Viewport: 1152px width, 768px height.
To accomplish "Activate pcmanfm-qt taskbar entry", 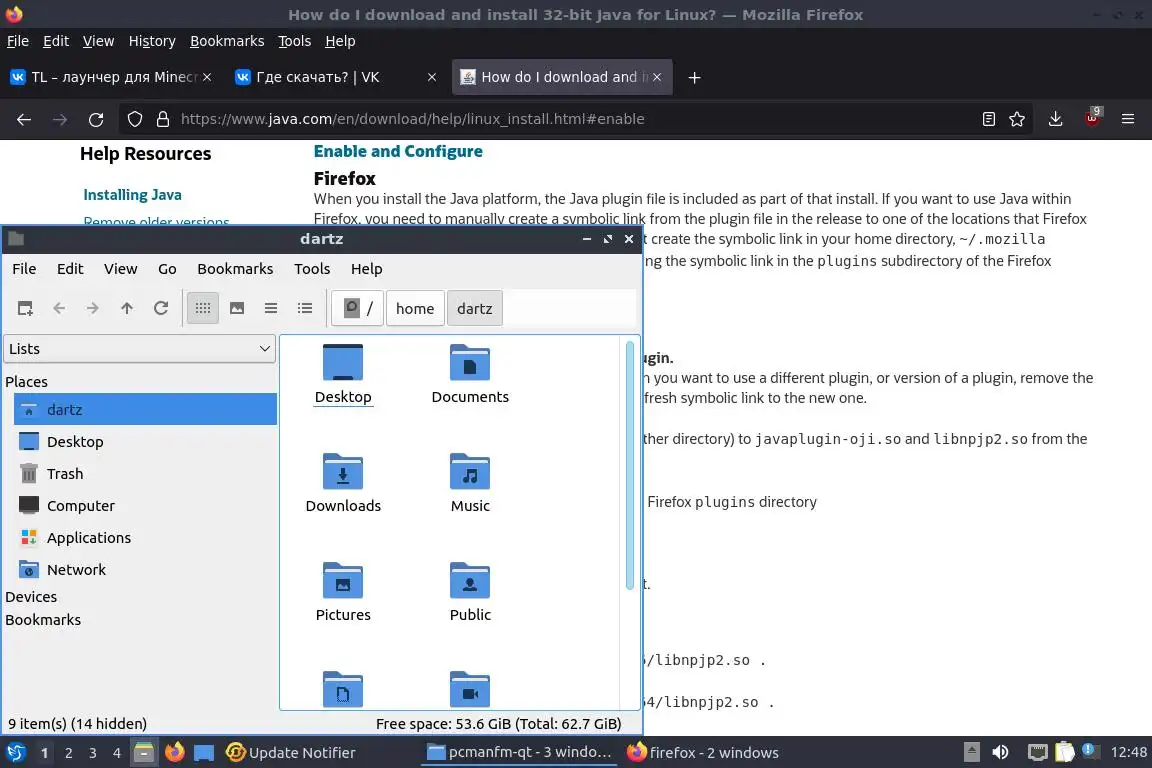I will [519, 753].
